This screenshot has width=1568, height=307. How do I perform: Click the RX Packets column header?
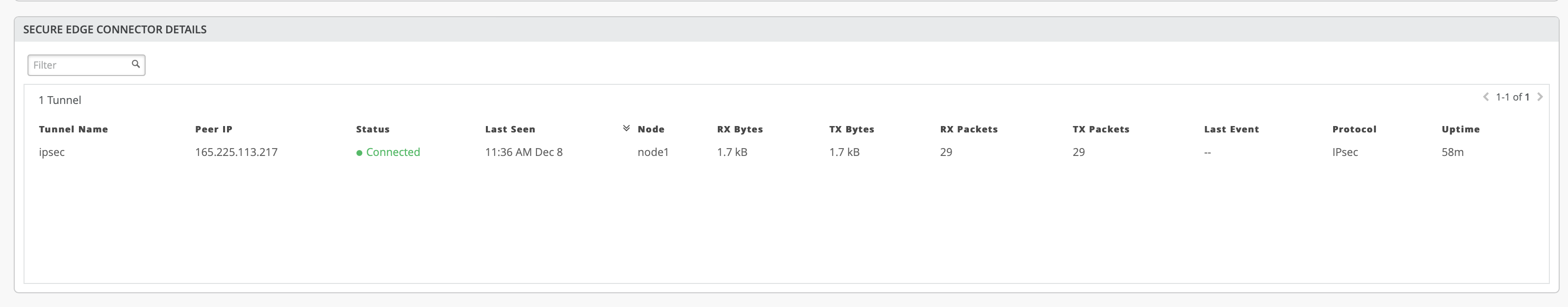tap(968, 129)
